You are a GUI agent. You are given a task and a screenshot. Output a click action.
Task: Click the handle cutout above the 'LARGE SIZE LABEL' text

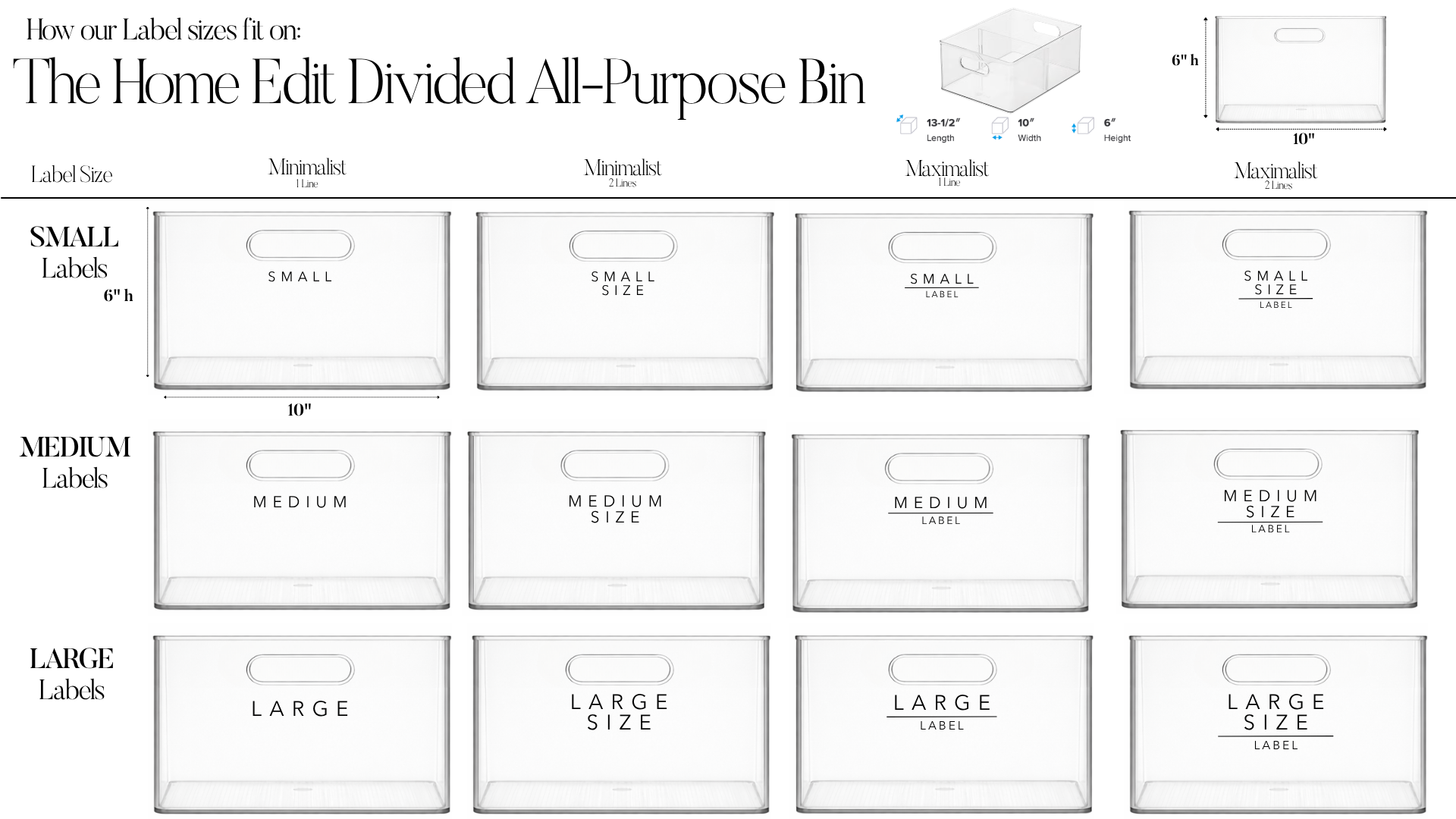coord(1276,670)
